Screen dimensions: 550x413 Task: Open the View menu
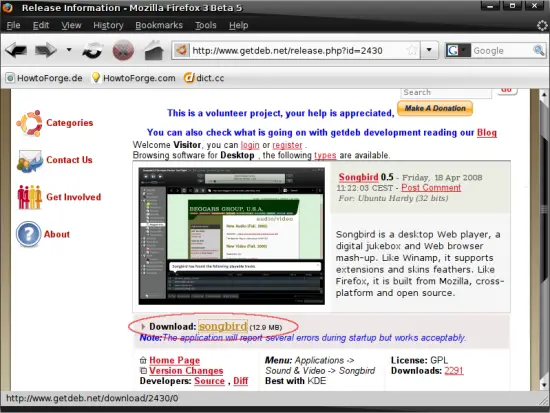(71, 25)
